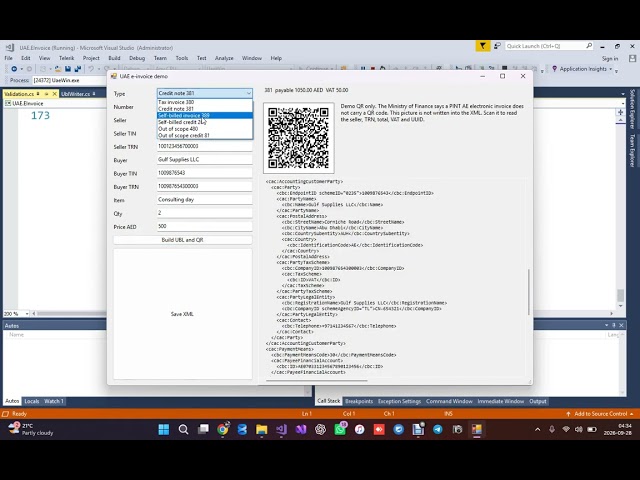Screen dimensions: 640x480
Task: Click the account picture icon near Sign in
Action: pos(632,58)
